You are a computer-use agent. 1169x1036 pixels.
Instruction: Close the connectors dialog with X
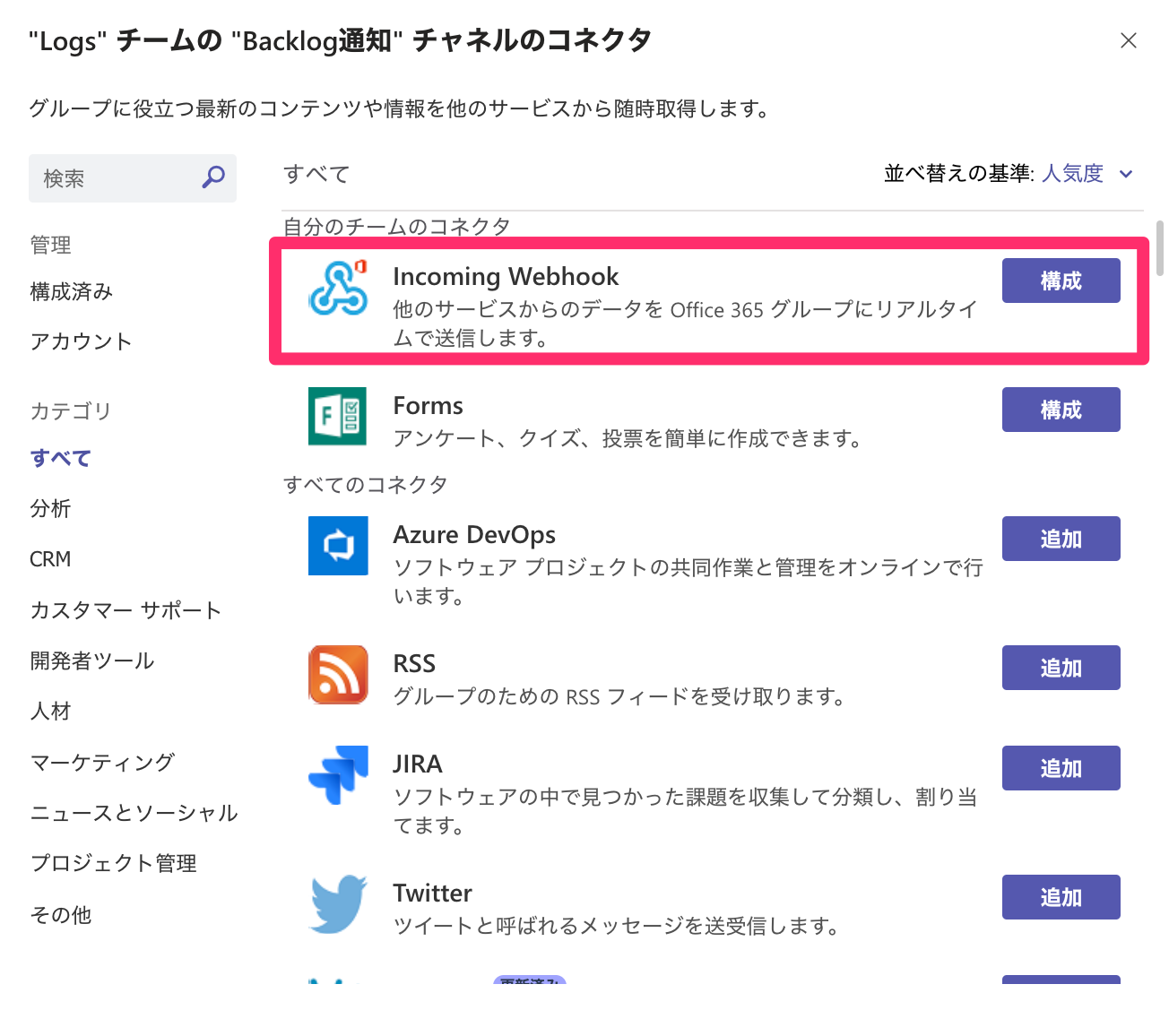[1129, 40]
